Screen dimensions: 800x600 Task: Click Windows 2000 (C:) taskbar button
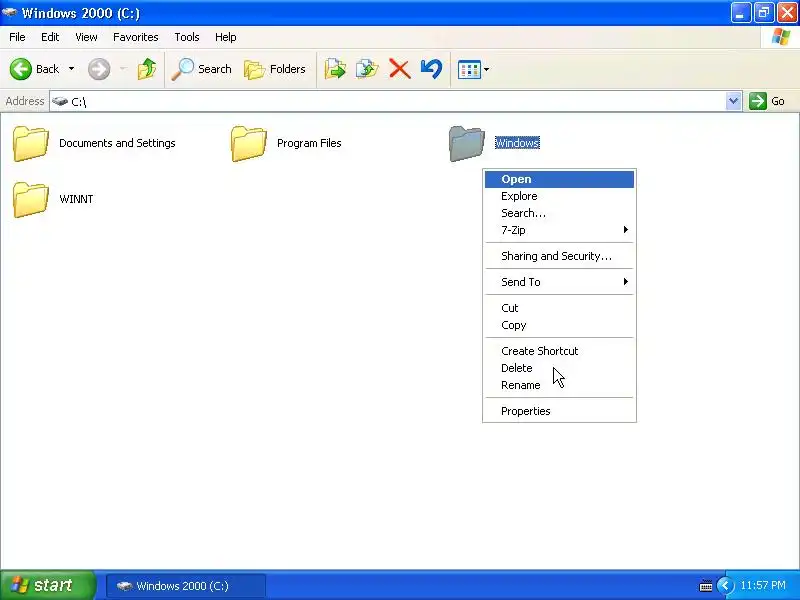point(186,586)
